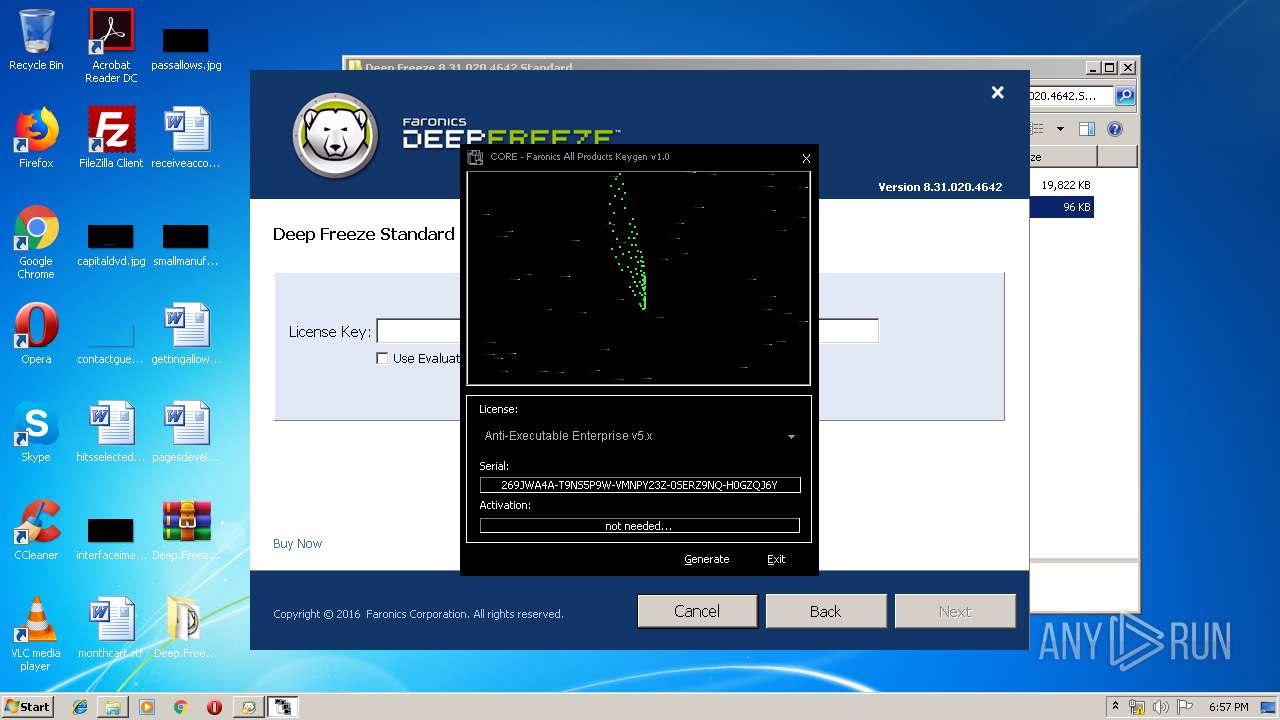1280x720 pixels.
Task: Launch Acrobat Reader DC shortcut
Action: (x=111, y=46)
